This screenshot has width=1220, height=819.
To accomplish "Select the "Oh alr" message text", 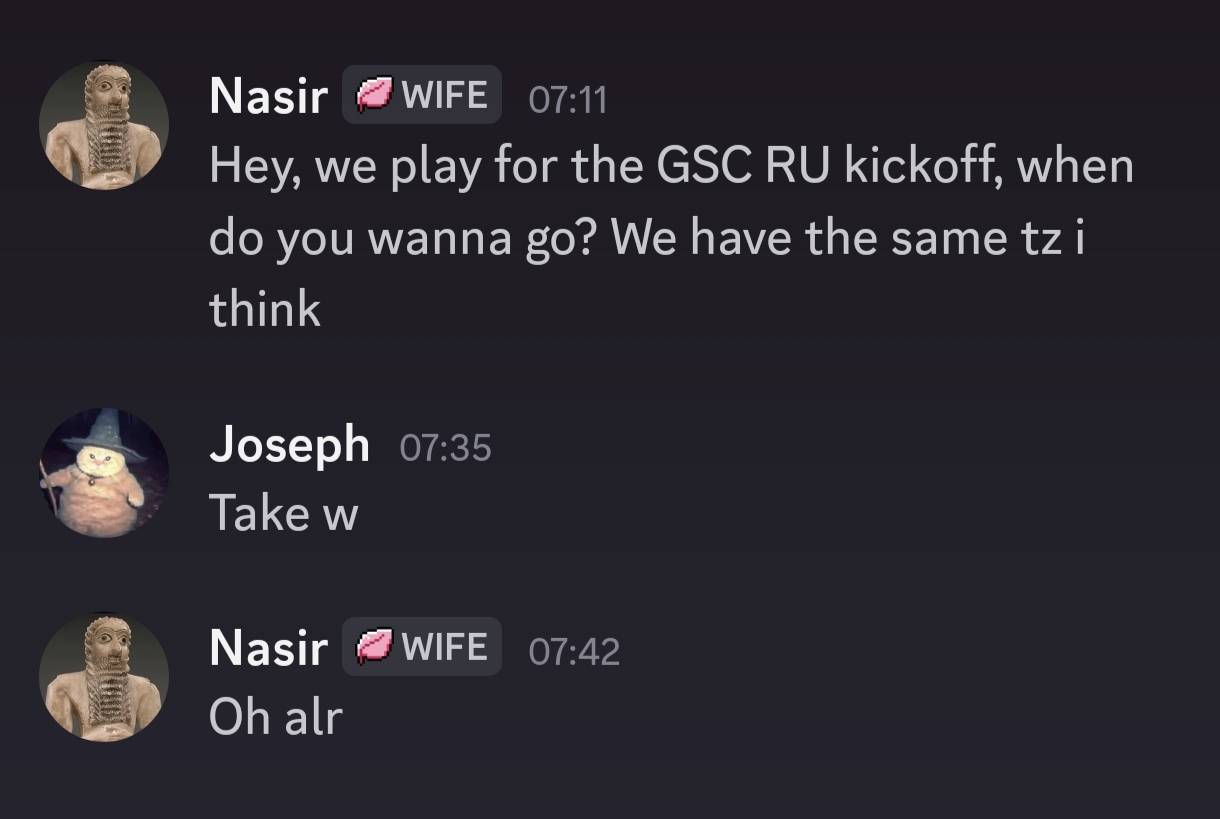I will tap(275, 718).
